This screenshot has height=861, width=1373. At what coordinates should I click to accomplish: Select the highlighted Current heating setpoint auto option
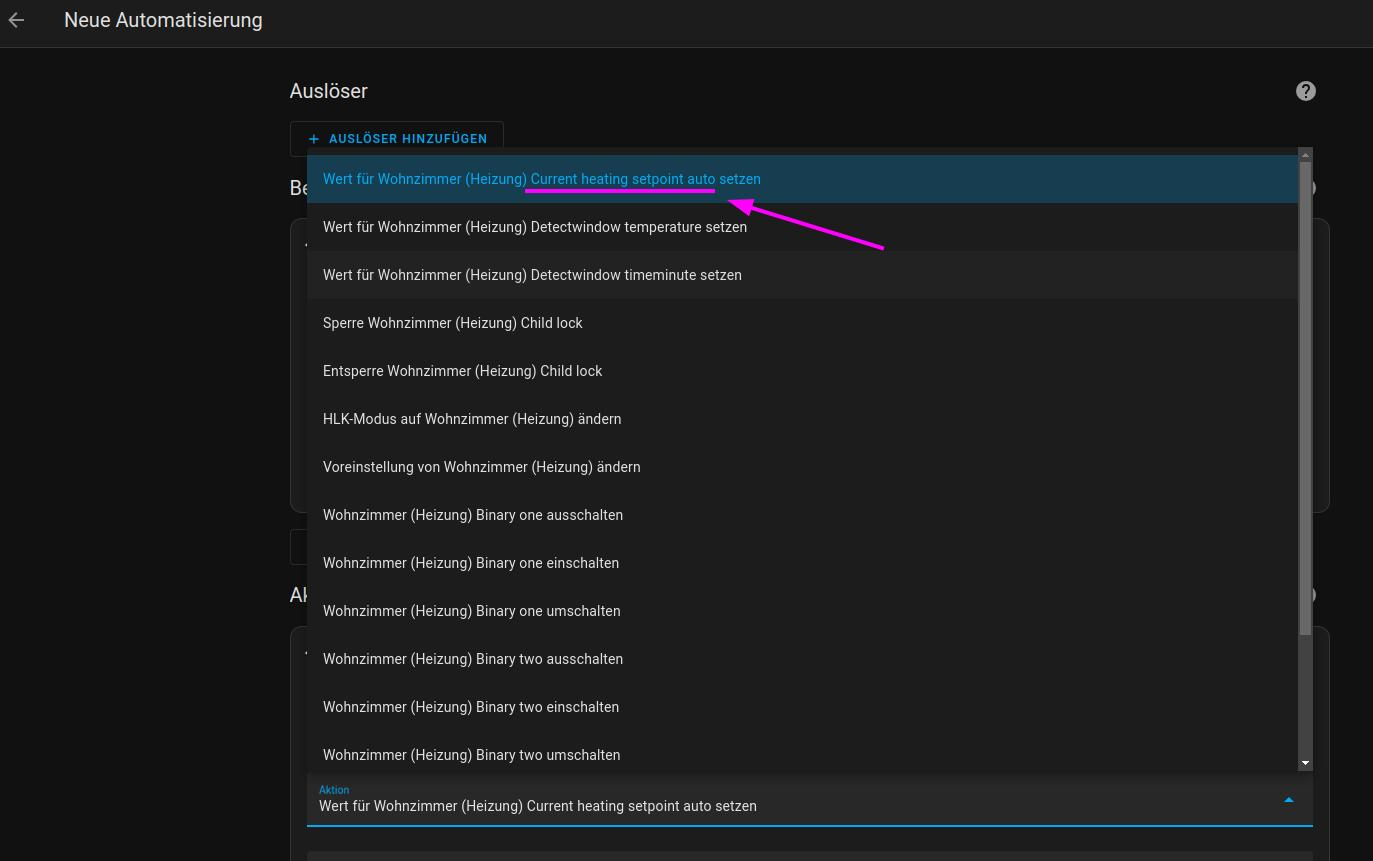[541, 179]
